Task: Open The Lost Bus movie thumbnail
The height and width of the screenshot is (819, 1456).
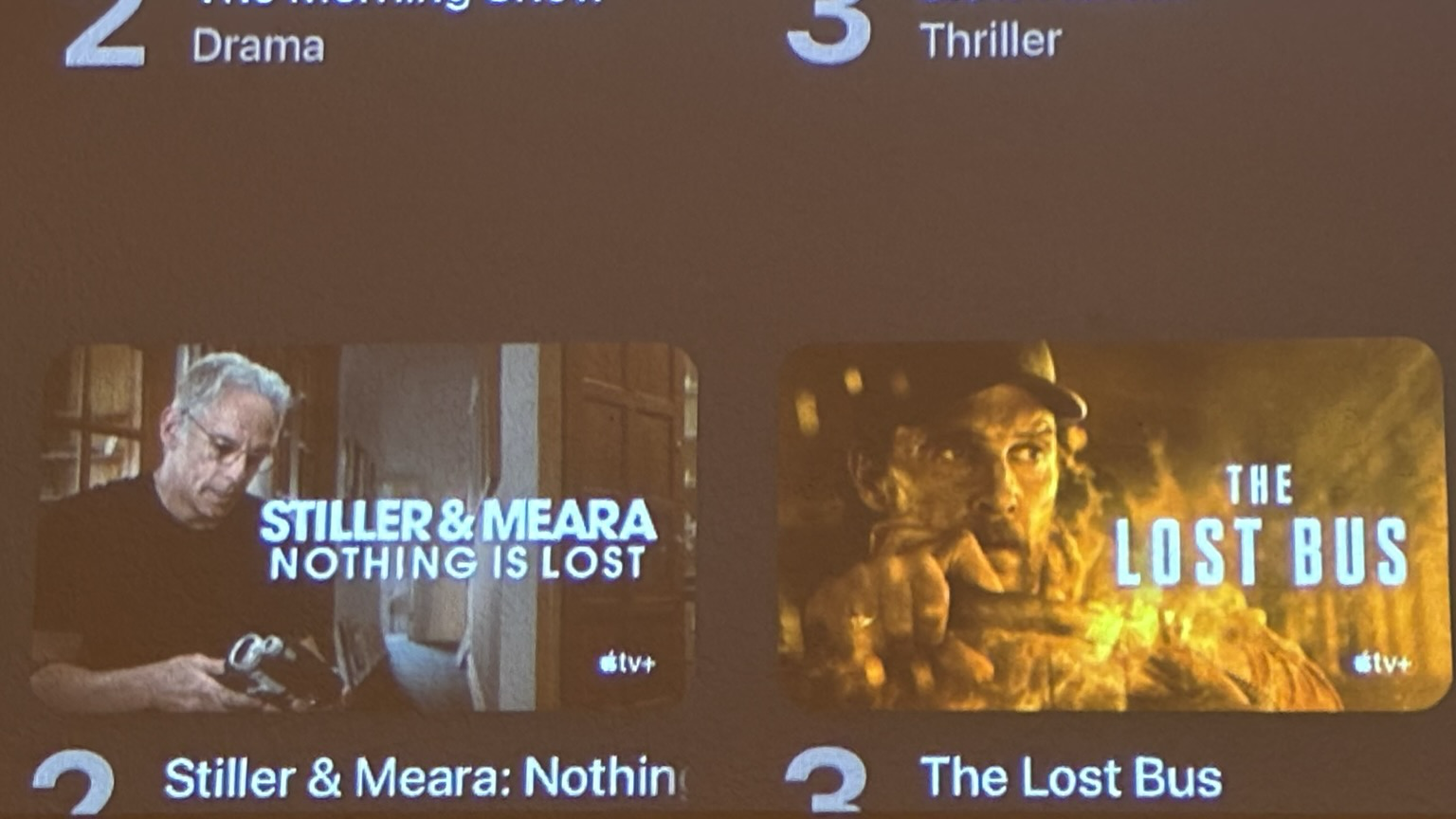Action: point(1114,525)
